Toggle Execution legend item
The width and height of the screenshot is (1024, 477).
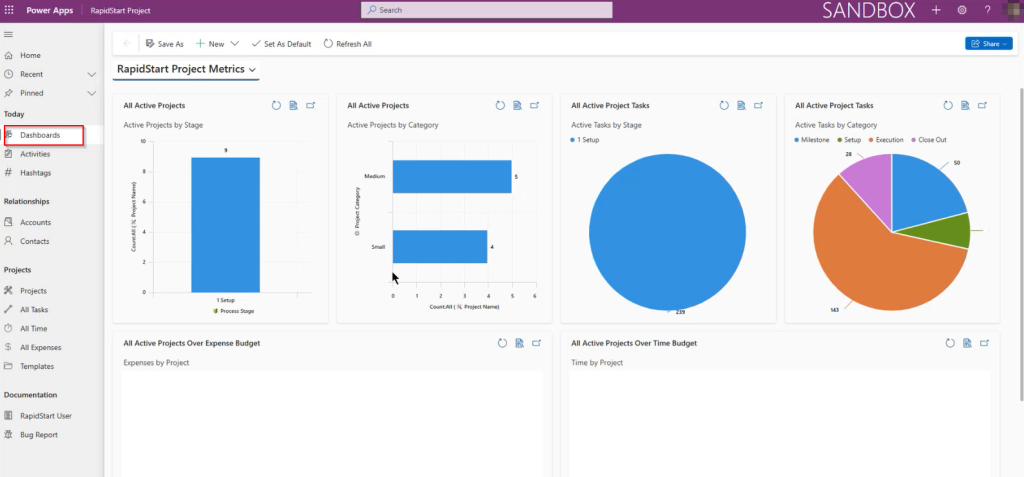click(x=886, y=140)
